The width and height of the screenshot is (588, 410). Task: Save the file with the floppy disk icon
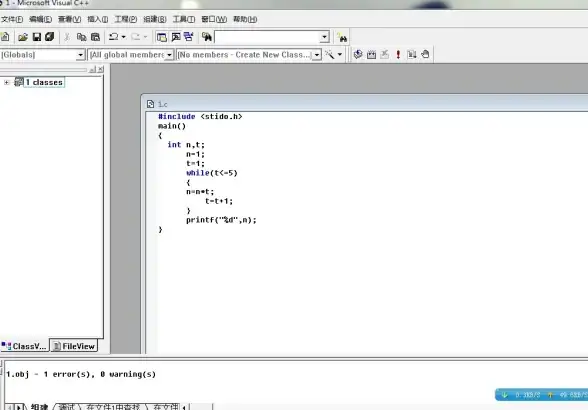(37, 37)
